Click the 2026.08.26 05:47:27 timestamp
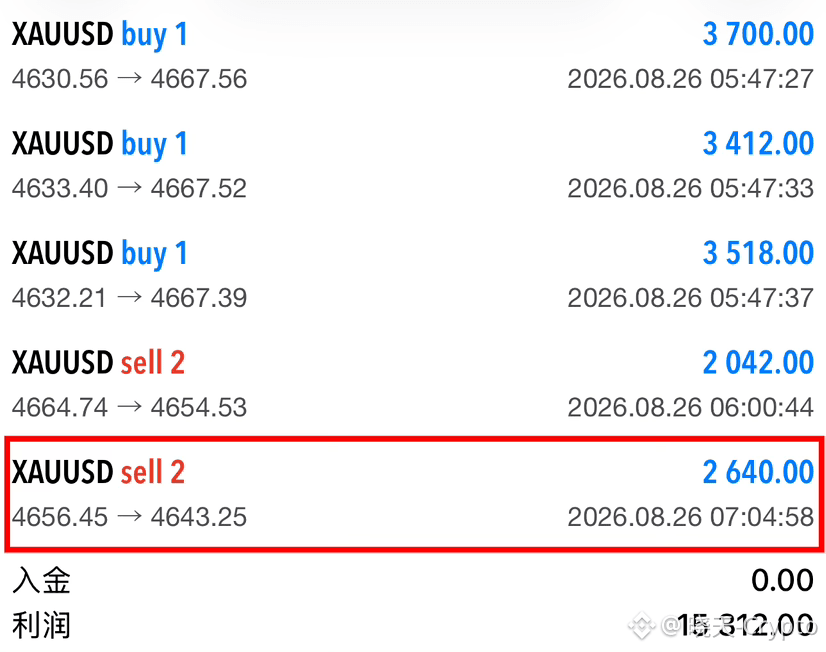Screen dimensions: 826x652 (691, 79)
